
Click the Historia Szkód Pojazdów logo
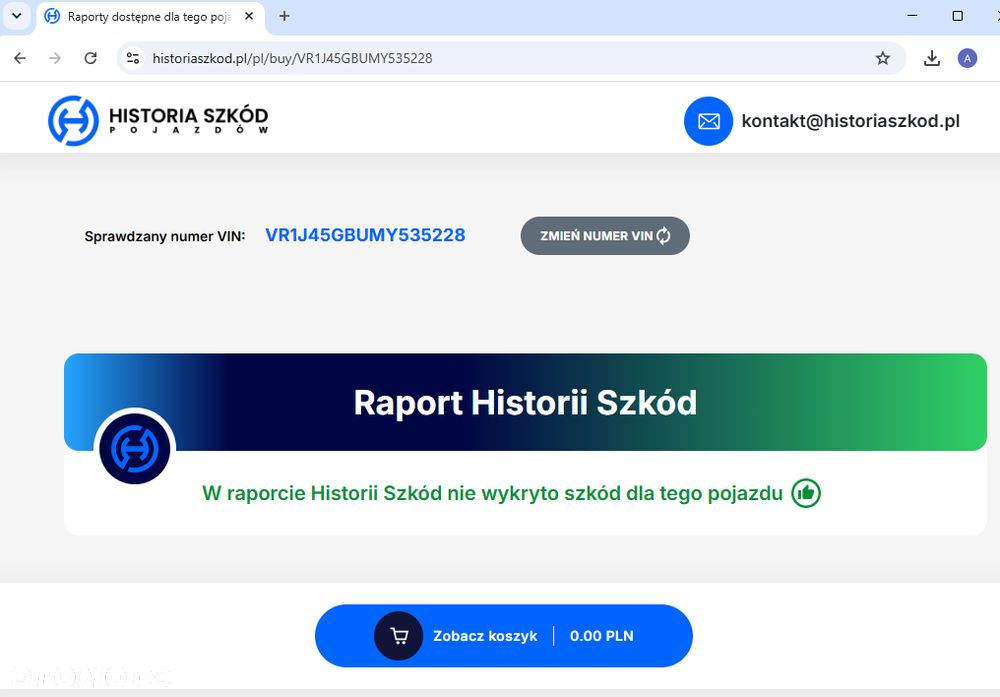158,121
